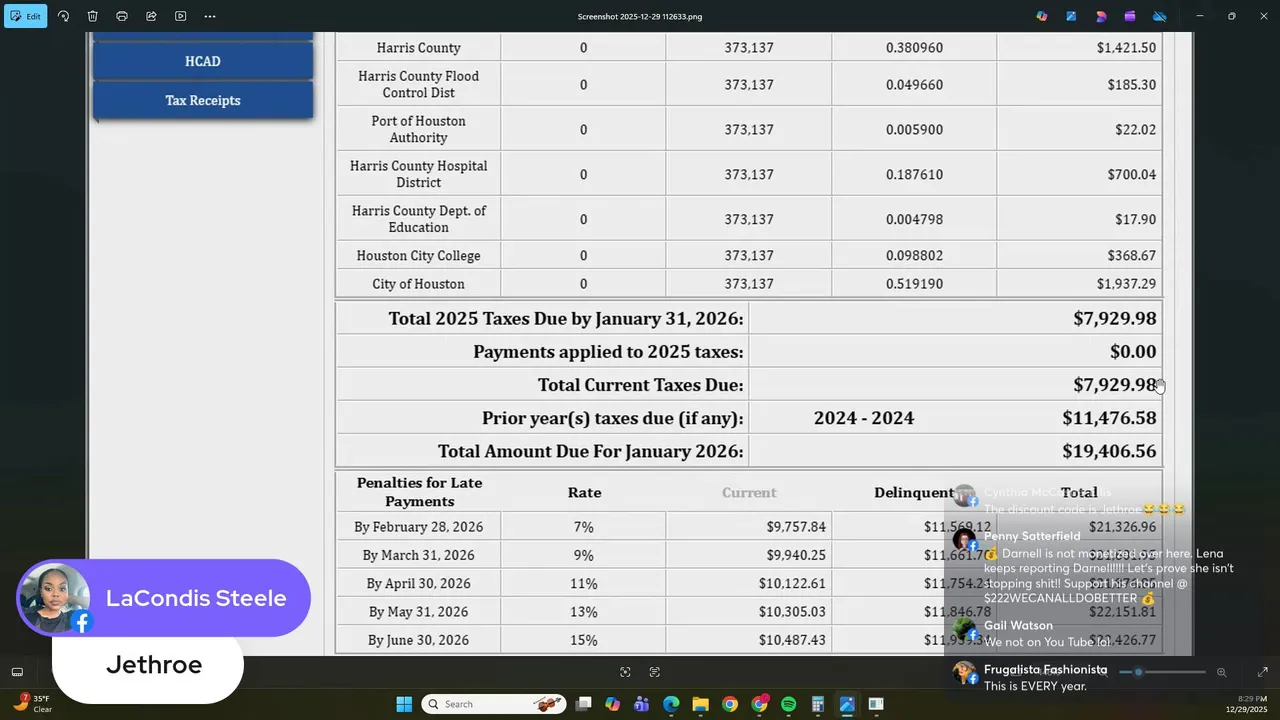Open the Windows Start menu

point(404,704)
